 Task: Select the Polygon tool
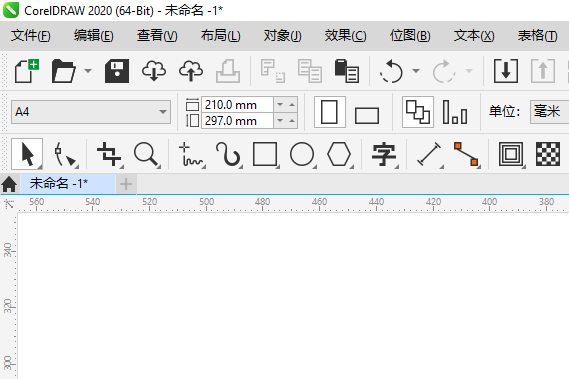pos(339,154)
